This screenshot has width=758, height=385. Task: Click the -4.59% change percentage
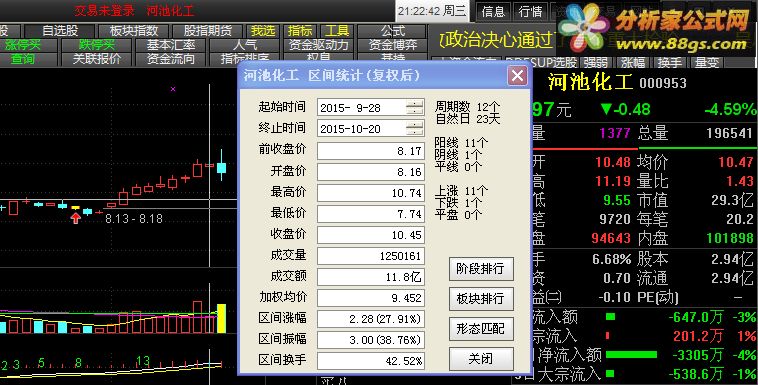point(730,109)
